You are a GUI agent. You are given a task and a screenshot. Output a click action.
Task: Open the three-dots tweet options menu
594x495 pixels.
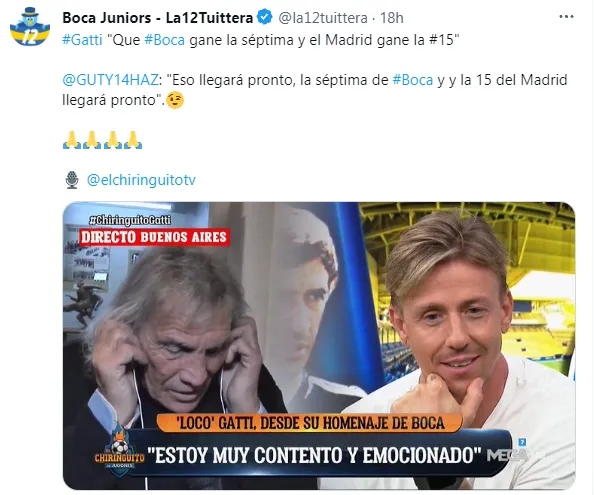click(566, 17)
